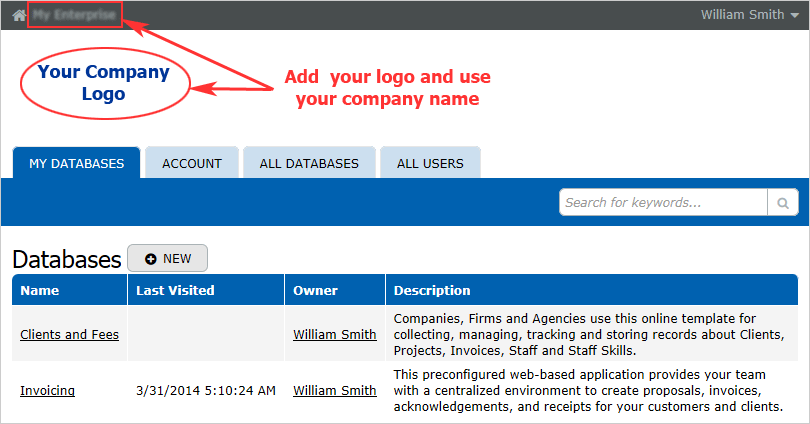The width and height of the screenshot is (810, 424).
Task: Click the Invoicing description text
Action: pos(588,390)
